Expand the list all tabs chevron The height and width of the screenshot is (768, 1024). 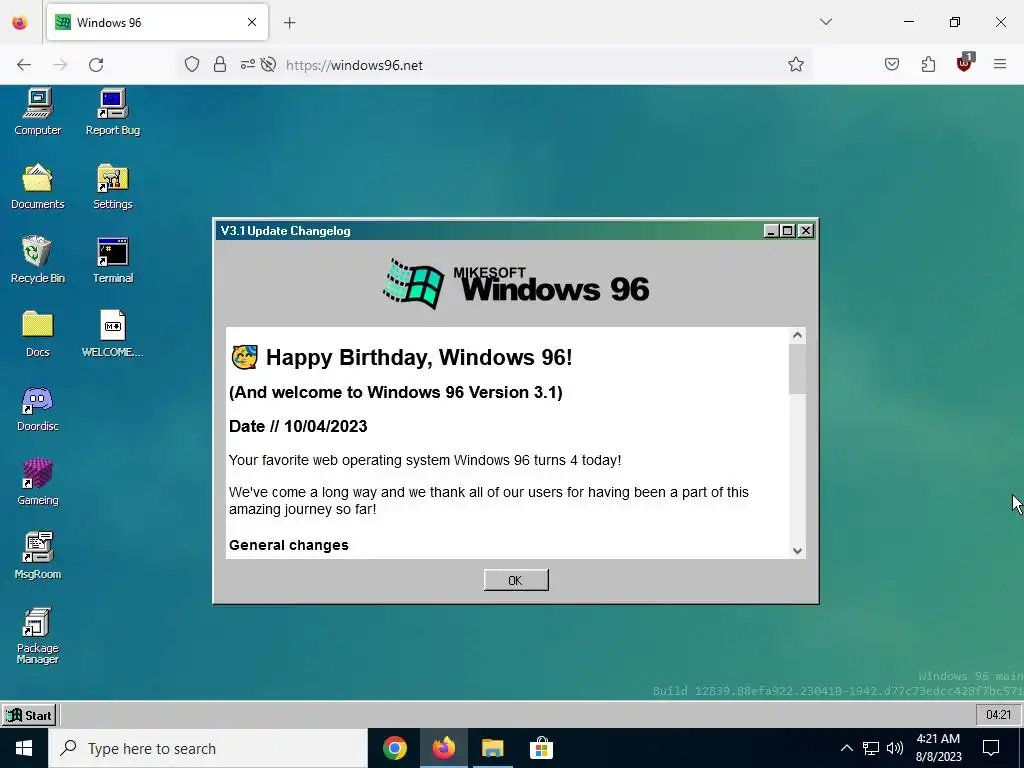point(826,22)
